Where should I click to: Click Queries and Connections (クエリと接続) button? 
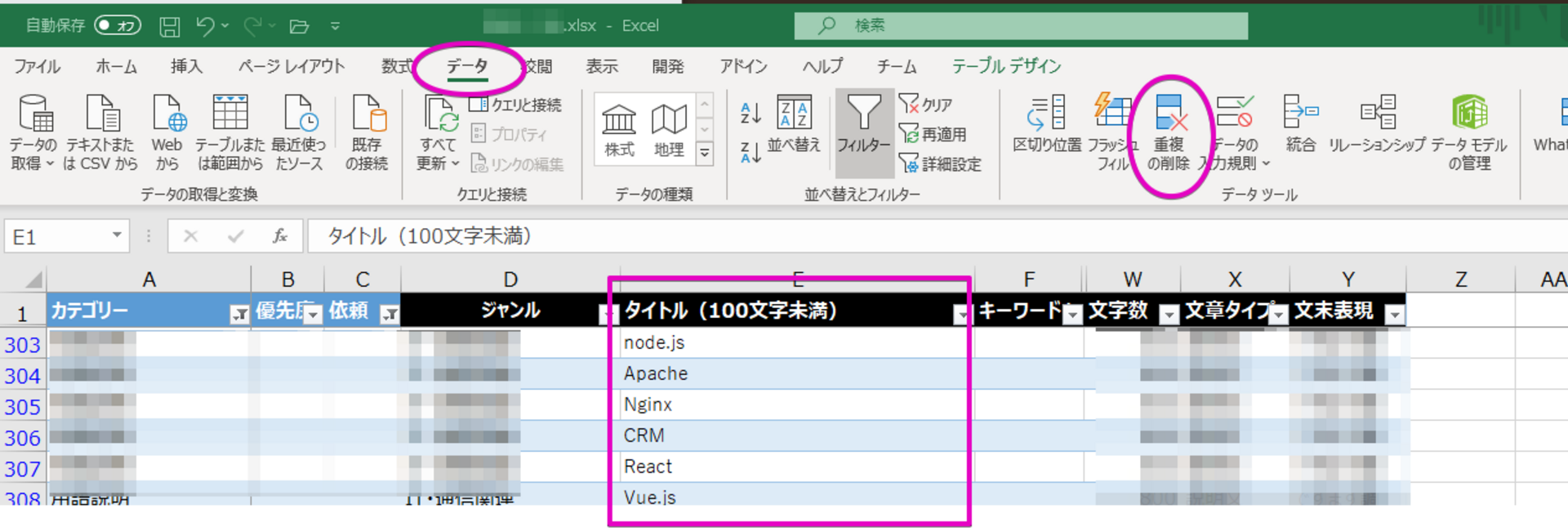click(516, 105)
